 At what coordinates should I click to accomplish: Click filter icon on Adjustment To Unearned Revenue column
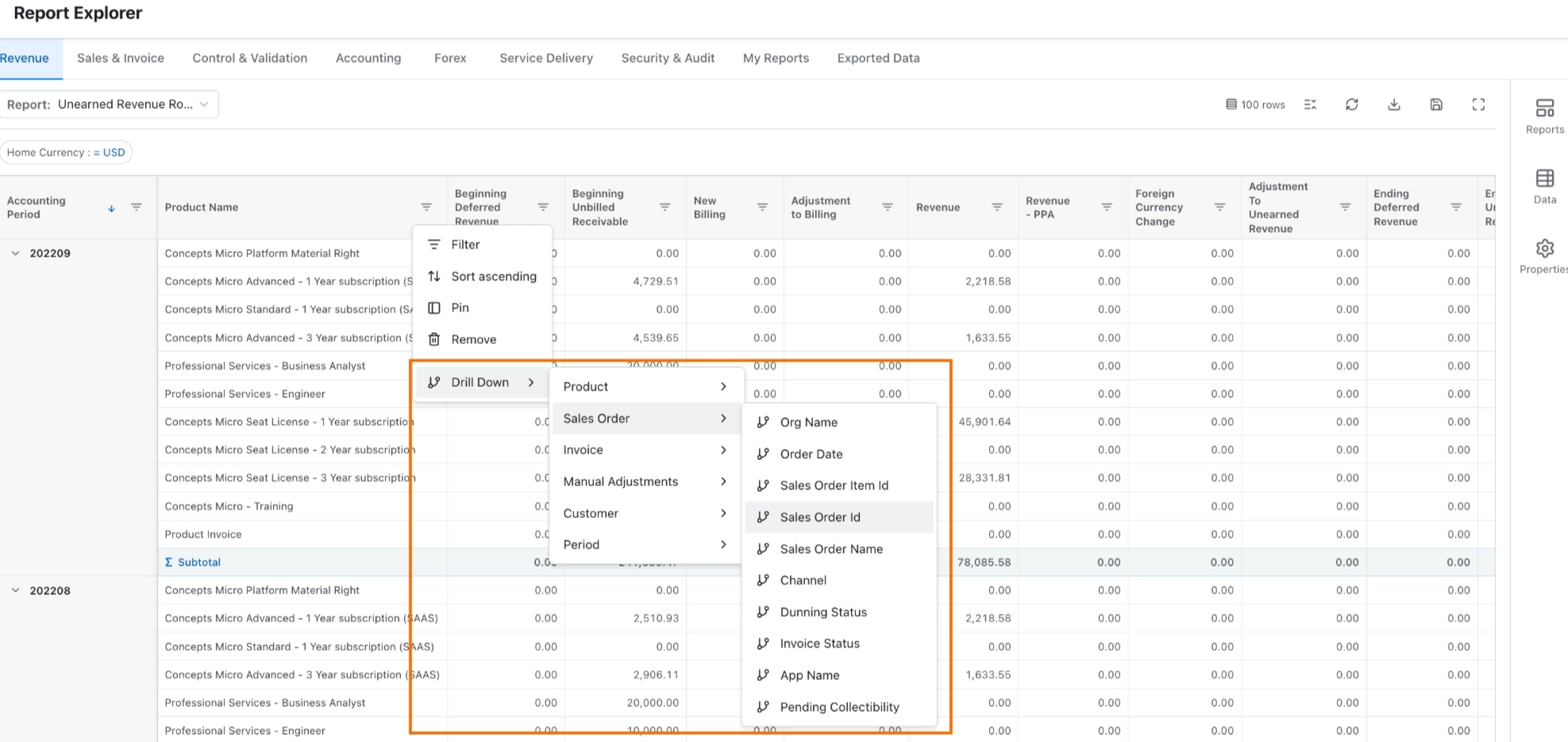[1345, 207]
